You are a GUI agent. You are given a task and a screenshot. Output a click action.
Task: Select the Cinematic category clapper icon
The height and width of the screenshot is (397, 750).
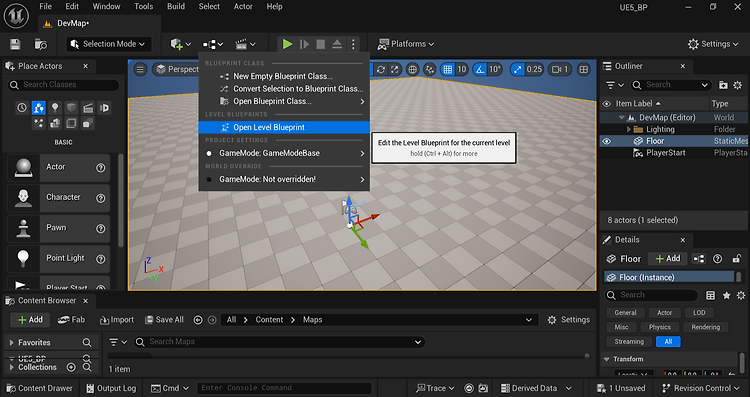(88, 108)
